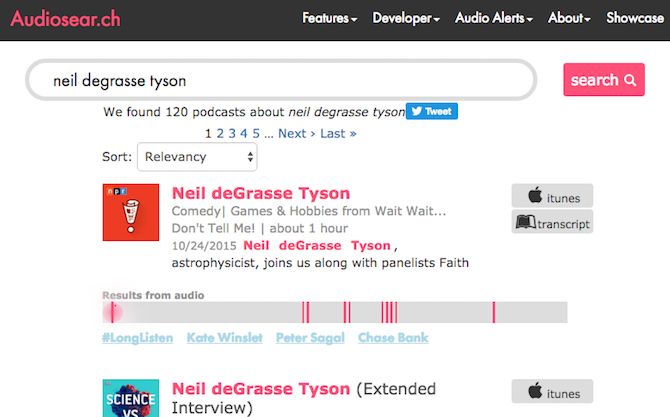Viewport: 670px width, 417px height.
Task: Open the Extended Interview episode title
Action: (x=304, y=398)
